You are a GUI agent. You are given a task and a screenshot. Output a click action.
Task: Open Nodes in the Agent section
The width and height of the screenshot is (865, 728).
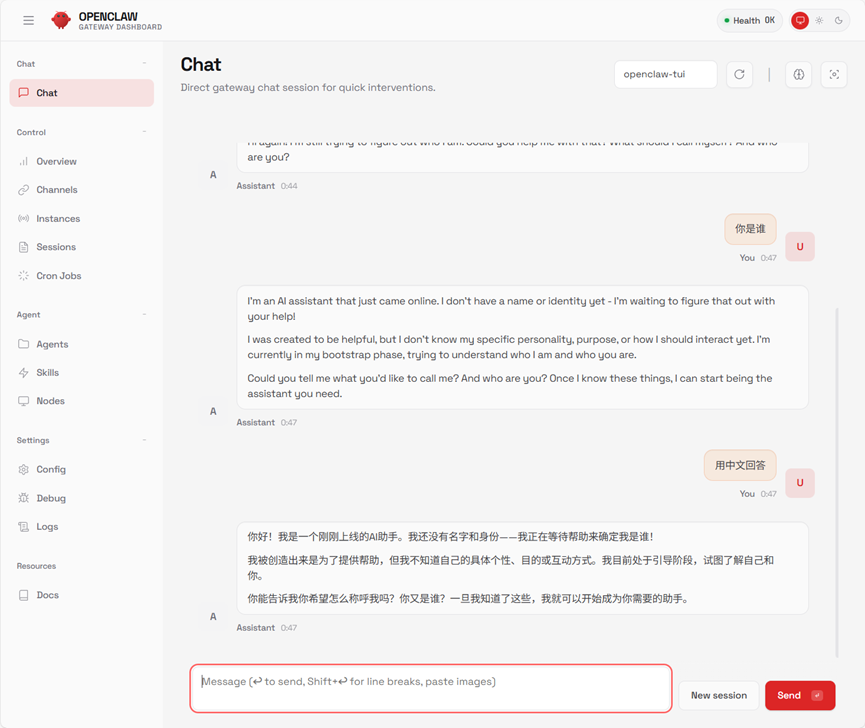56,400
